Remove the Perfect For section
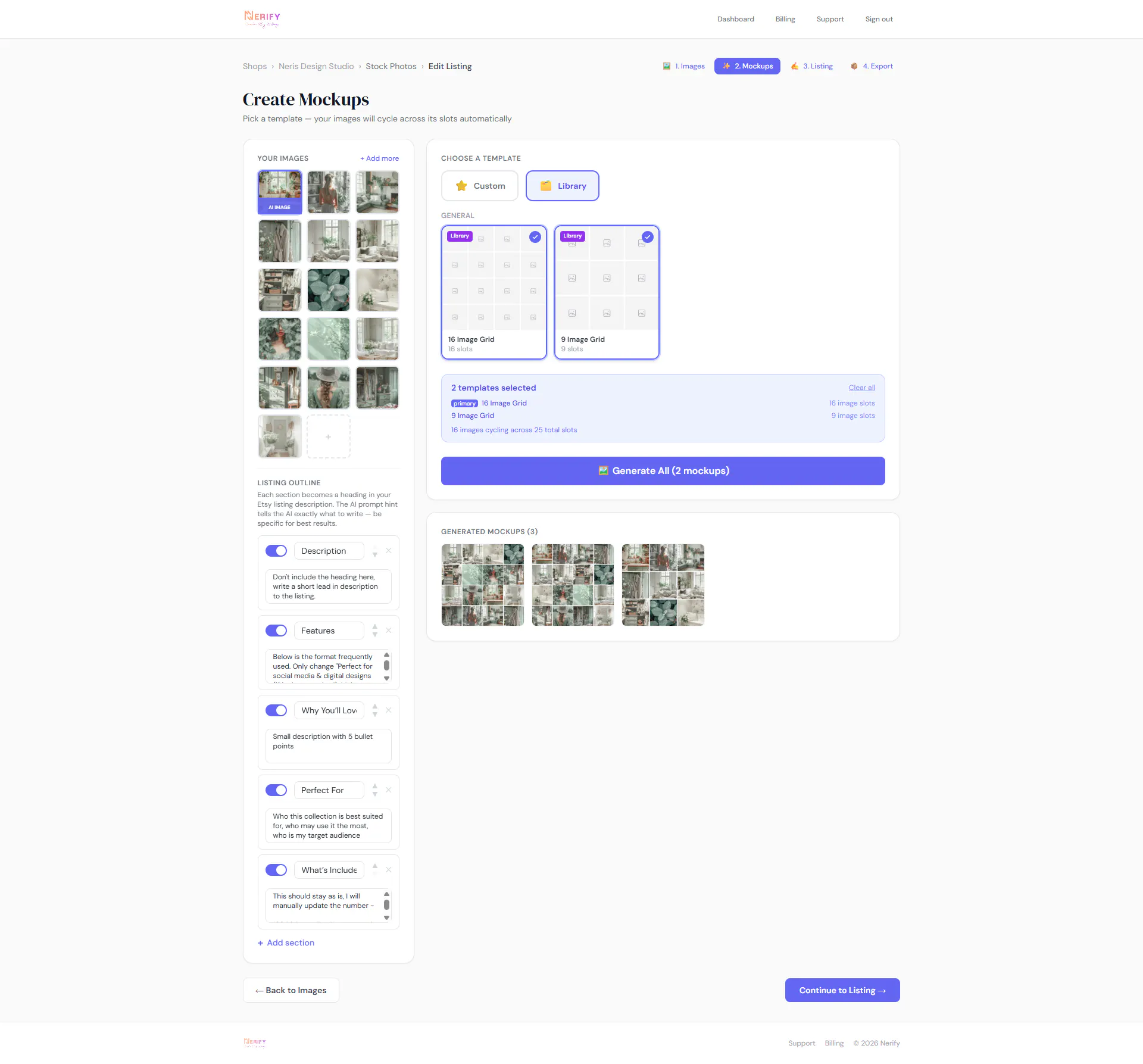1143x1064 pixels. click(389, 790)
